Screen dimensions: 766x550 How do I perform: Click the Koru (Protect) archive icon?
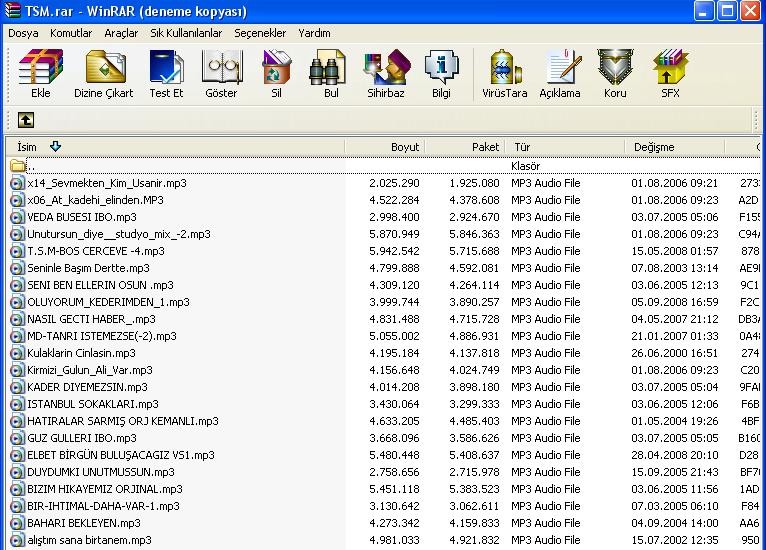pyautogui.click(x=615, y=73)
